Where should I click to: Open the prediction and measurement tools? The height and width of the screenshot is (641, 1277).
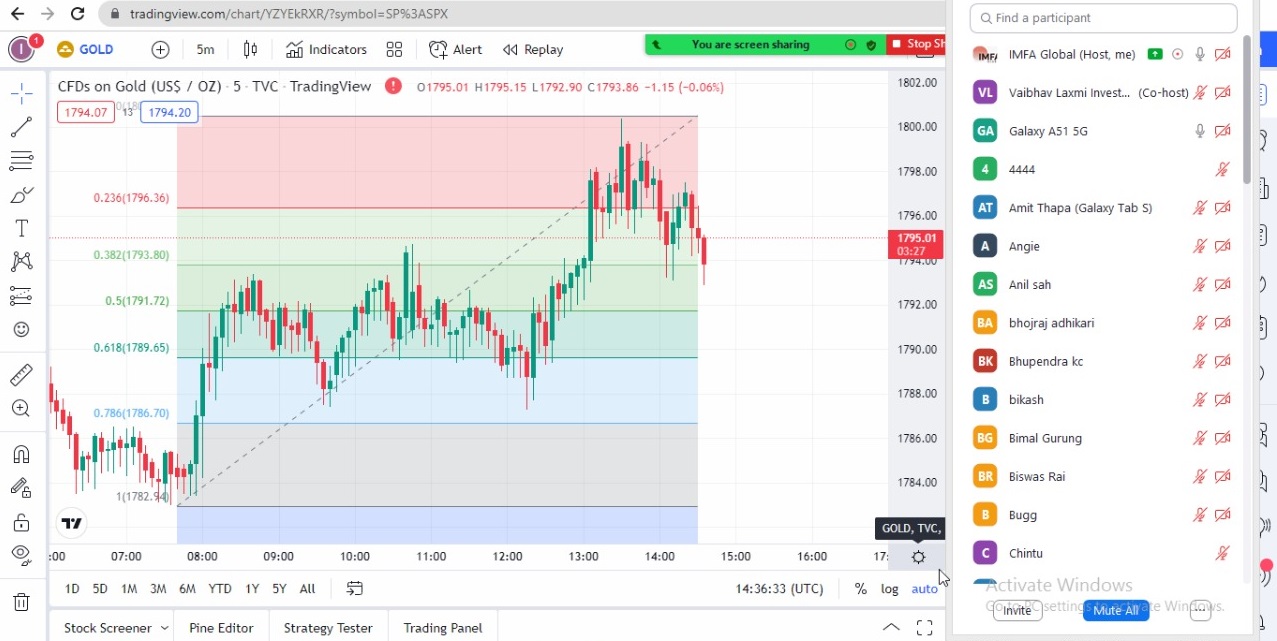[x=21, y=296]
